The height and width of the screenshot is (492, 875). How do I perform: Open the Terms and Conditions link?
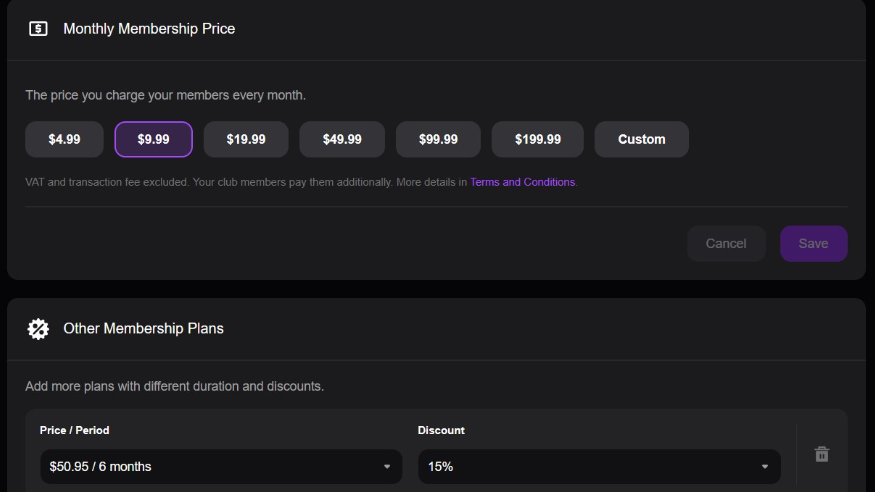[x=522, y=183]
